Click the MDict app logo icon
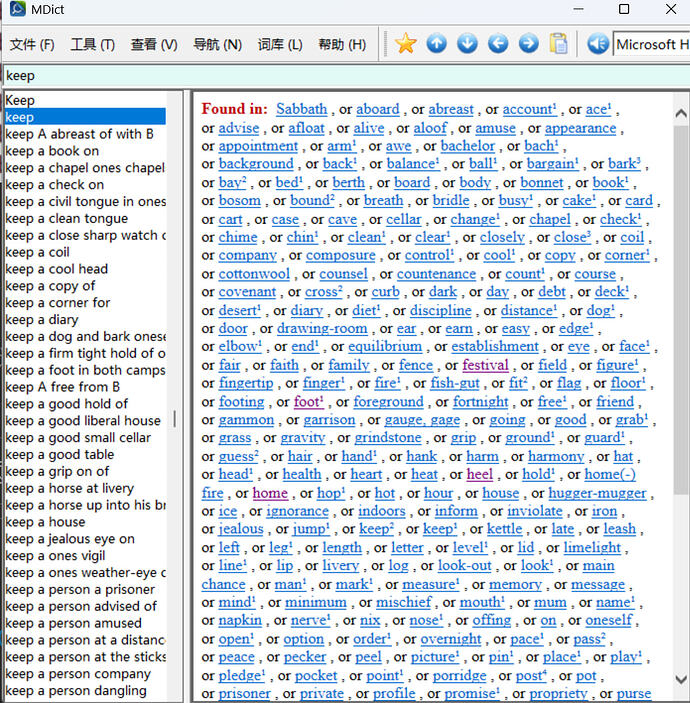 pyautogui.click(x=17, y=9)
